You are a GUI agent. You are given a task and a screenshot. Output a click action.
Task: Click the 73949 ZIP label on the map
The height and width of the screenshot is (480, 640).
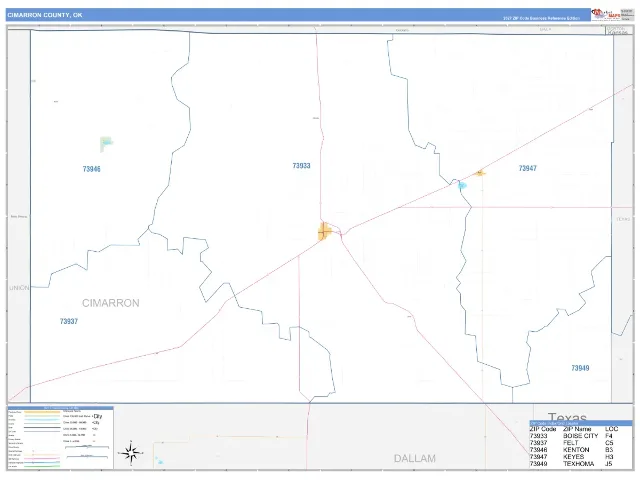[x=580, y=368]
